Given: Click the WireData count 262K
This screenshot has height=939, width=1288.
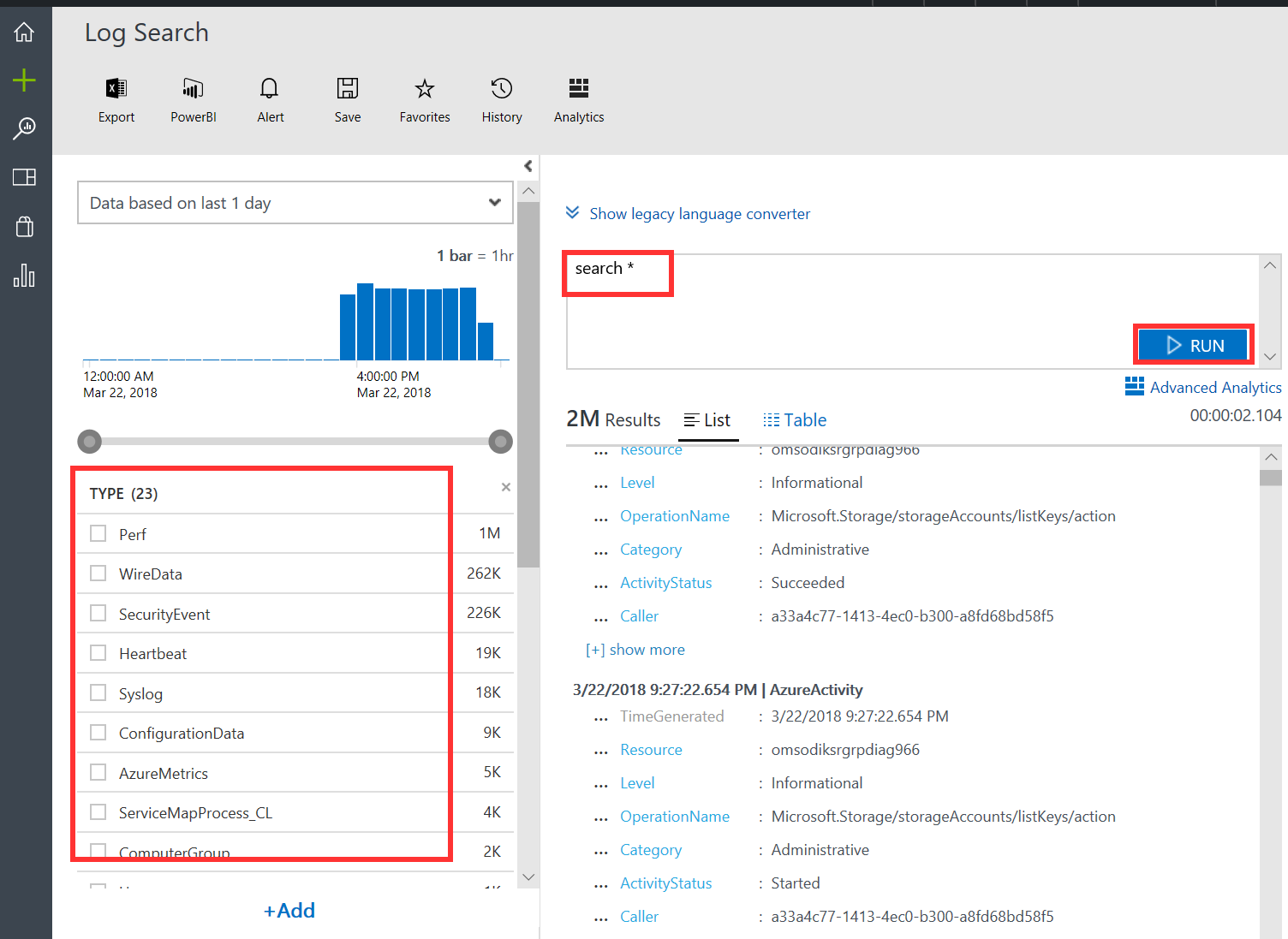Looking at the screenshot, I should pos(484,574).
